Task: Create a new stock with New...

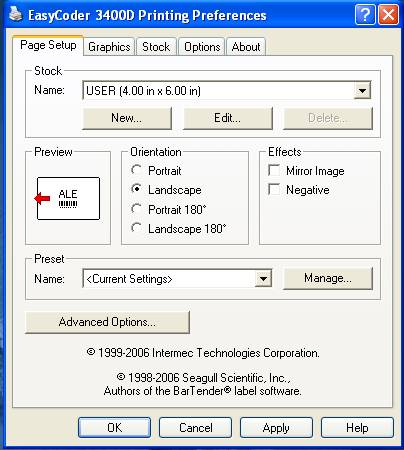Action: 127,118
